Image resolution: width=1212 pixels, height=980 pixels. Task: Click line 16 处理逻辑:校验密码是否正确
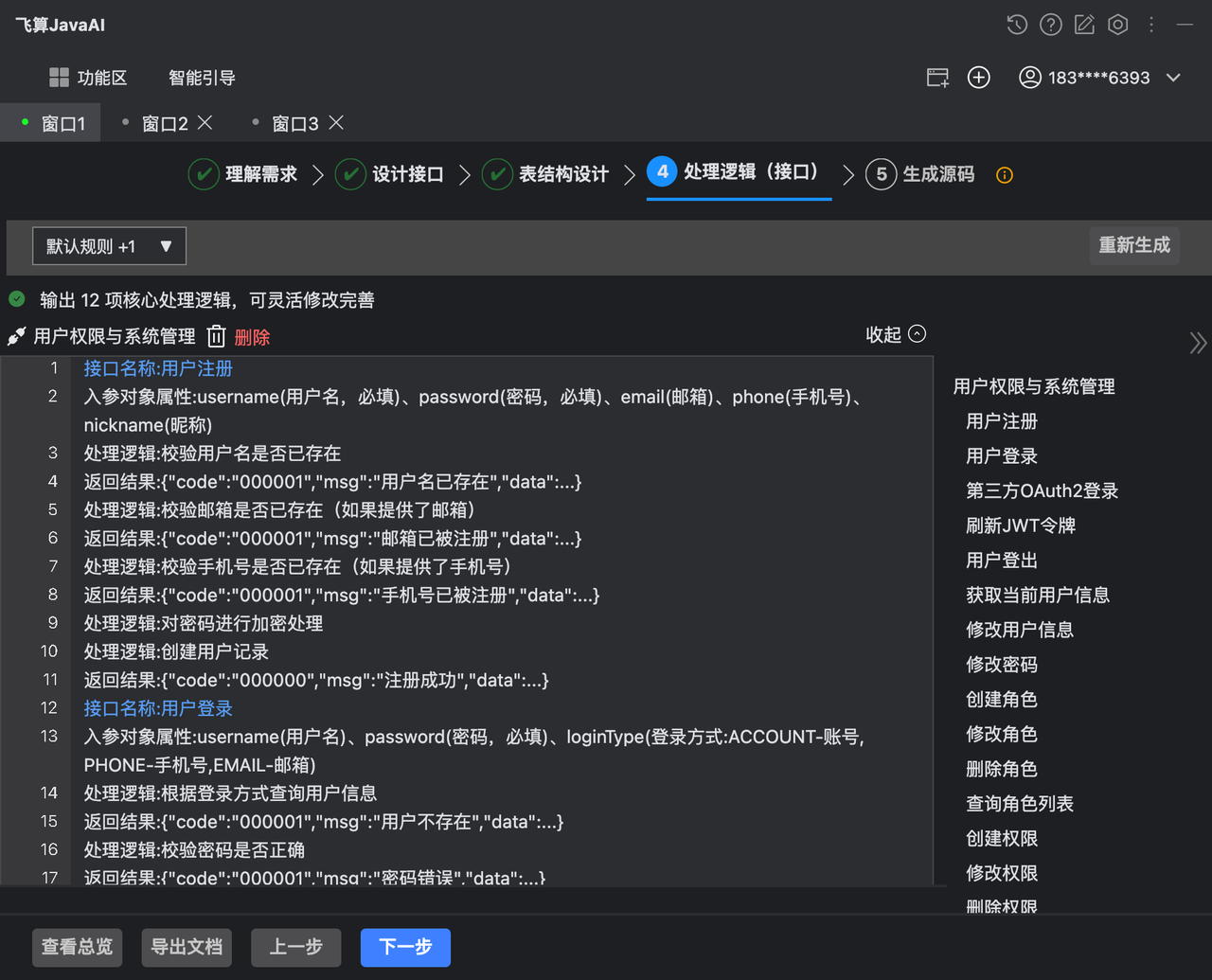click(x=194, y=850)
